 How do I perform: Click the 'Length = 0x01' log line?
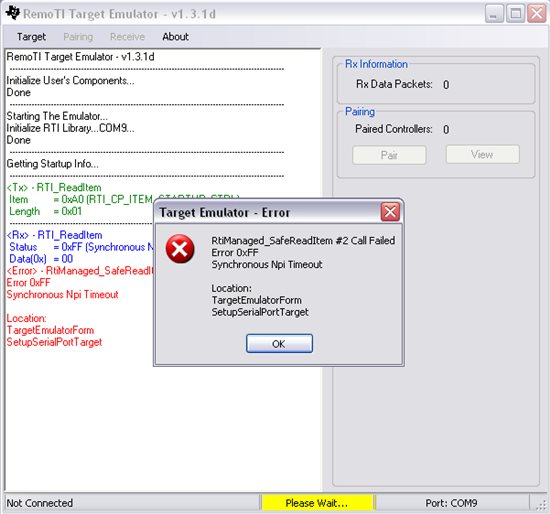(x=46, y=211)
